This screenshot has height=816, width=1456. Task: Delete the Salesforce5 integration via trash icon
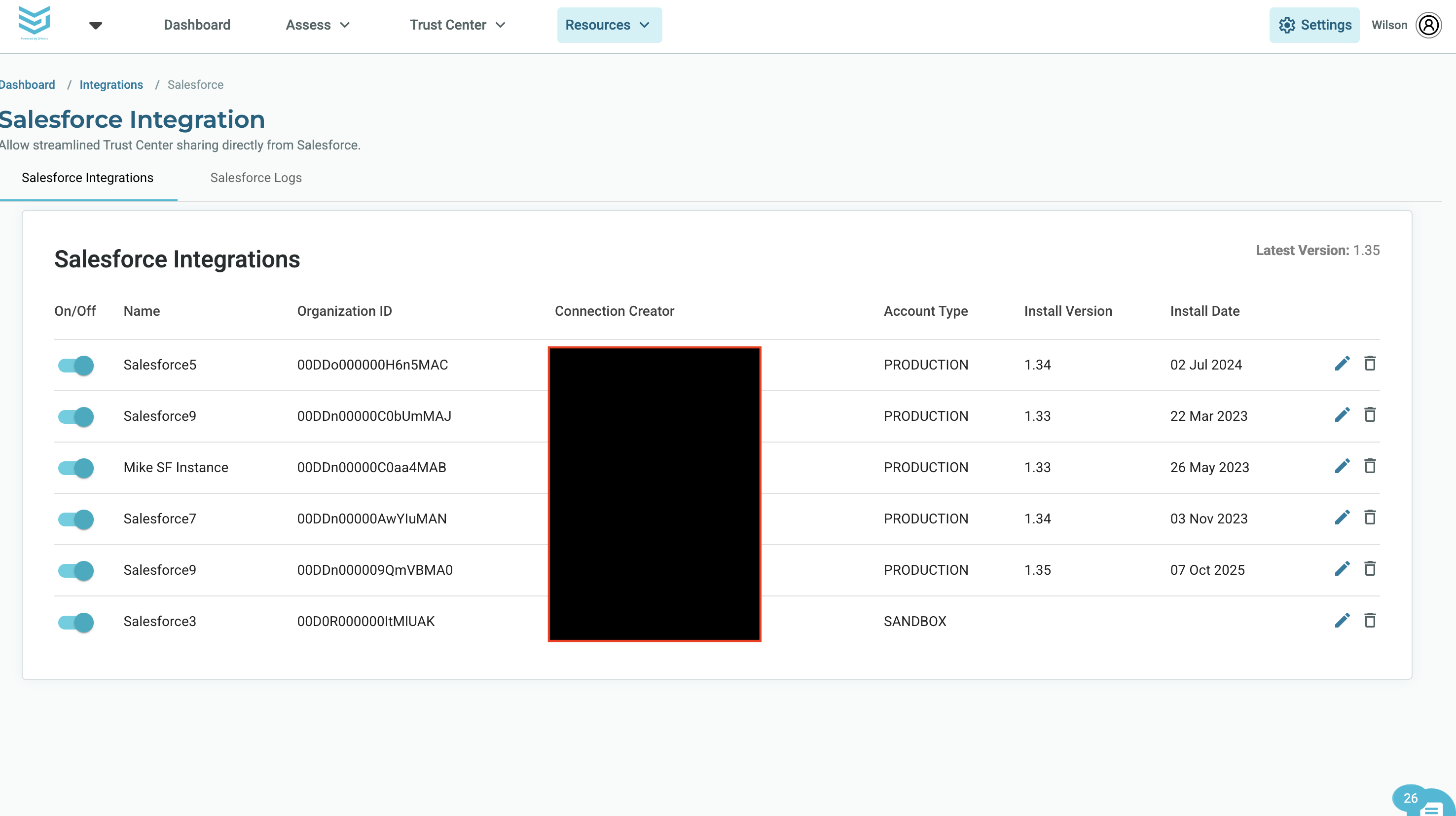(1370, 364)
